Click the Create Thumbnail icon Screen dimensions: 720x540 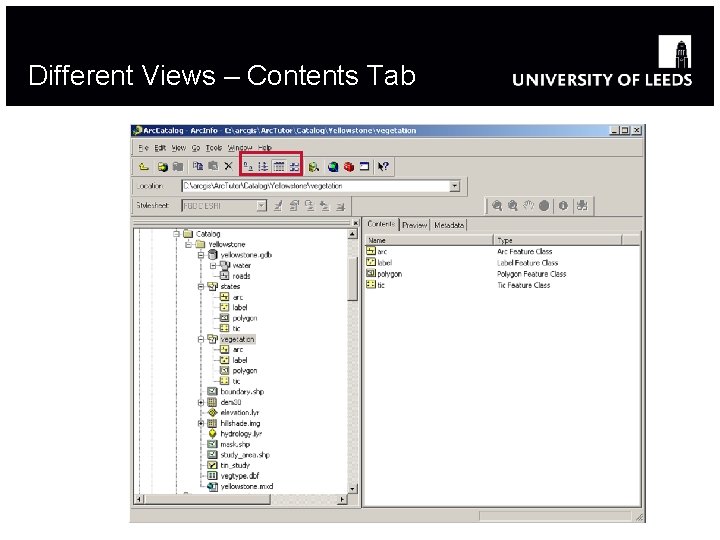(582, 206)
